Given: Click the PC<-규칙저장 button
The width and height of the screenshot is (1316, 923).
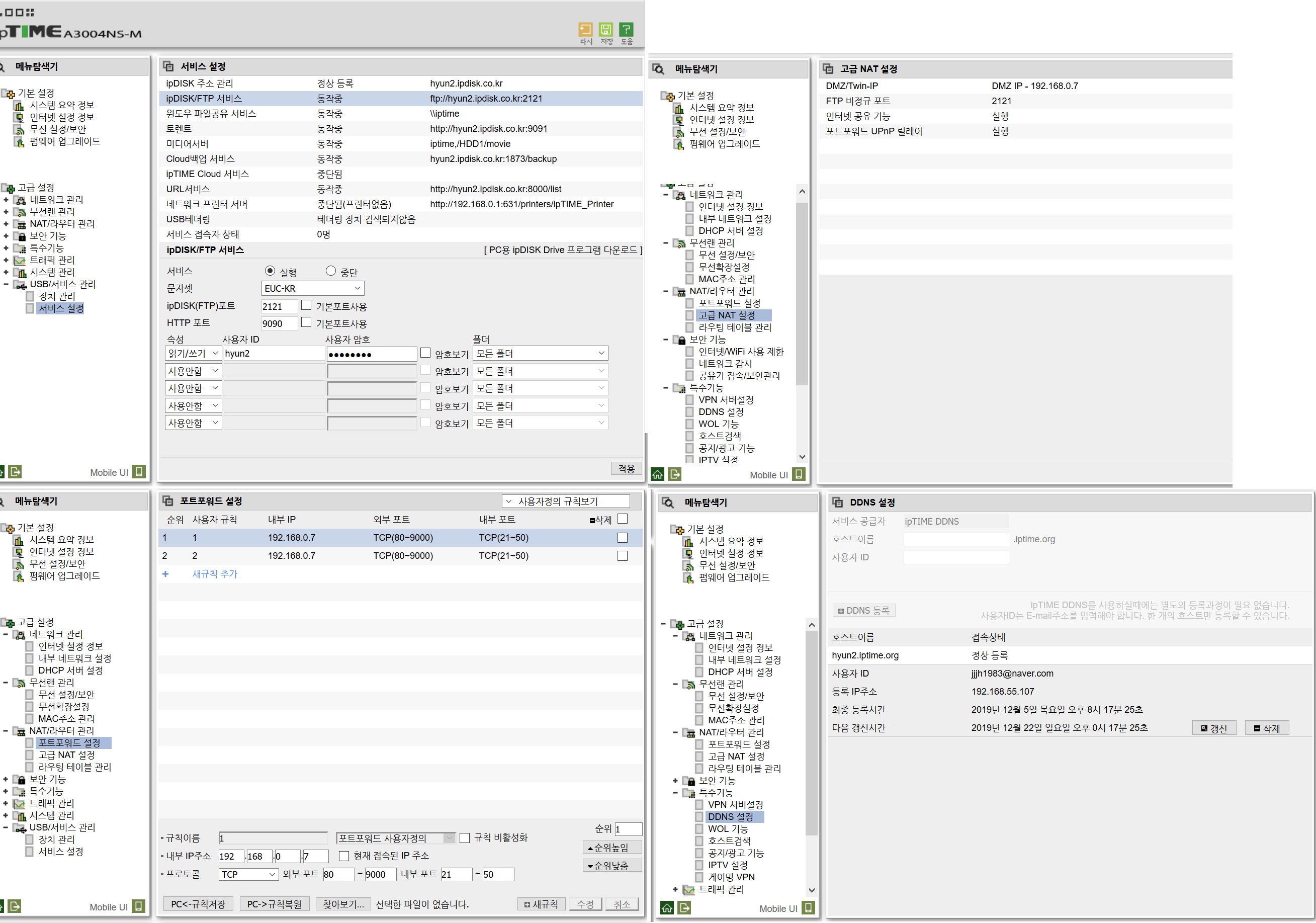Looking at the screenshot, I should 198,904.
